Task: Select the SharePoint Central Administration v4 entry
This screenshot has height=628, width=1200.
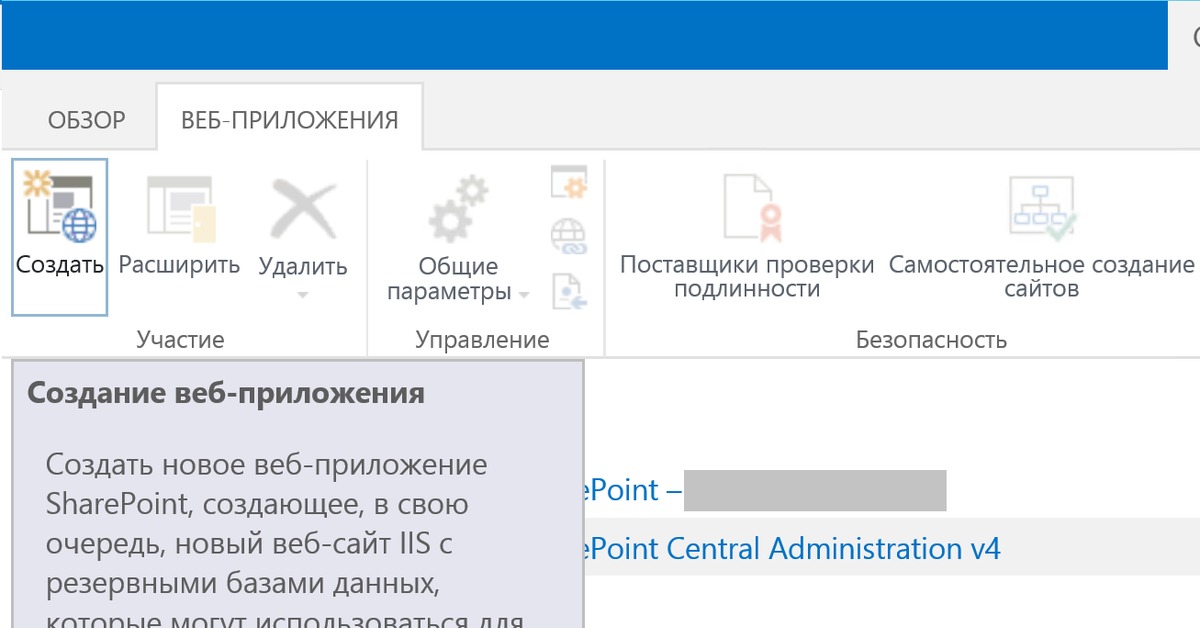Action: 792,548
